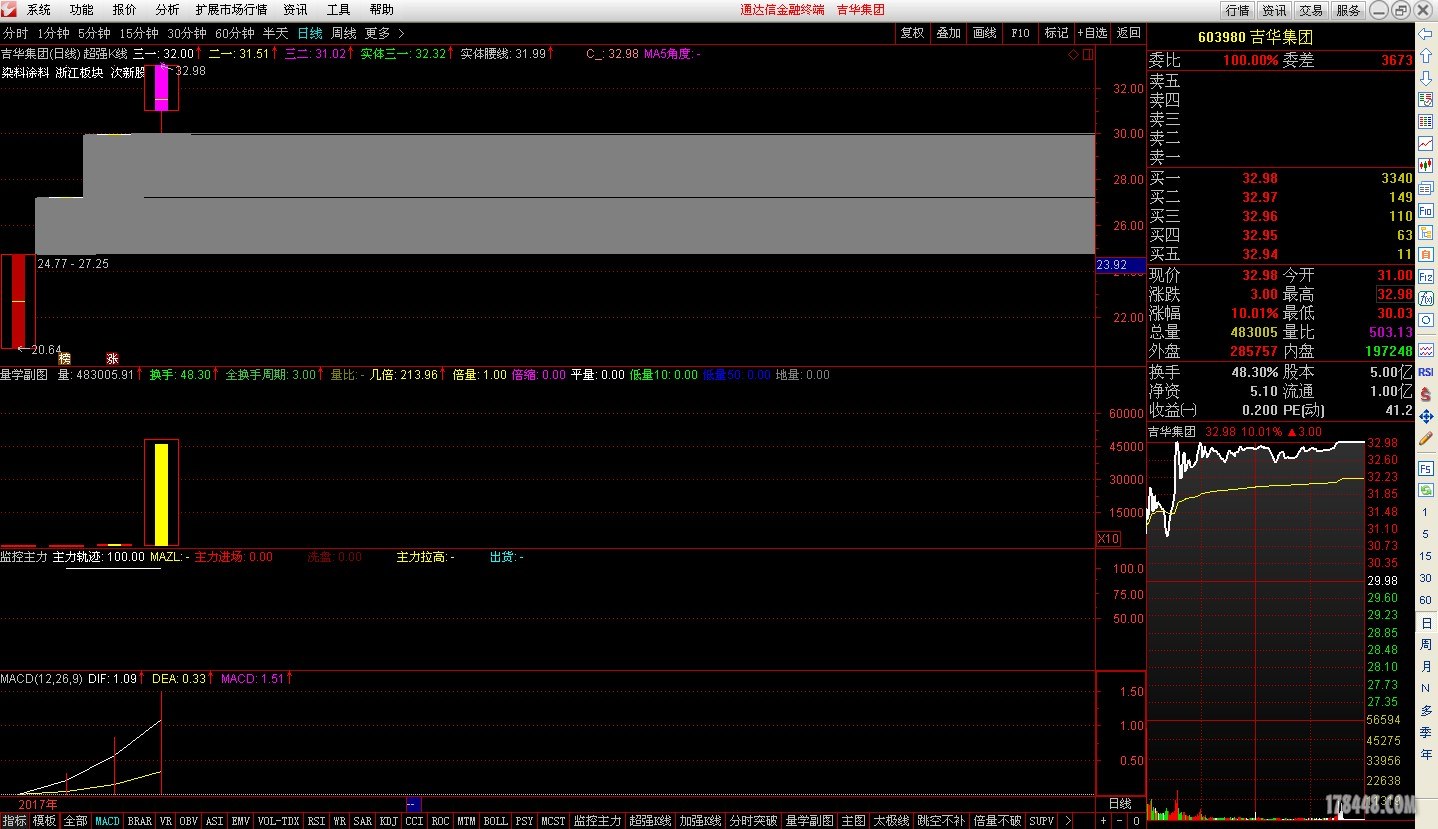1438x829 pixels.
Task: Click the 榜 marker below the K-line
Action: (65, 358)
